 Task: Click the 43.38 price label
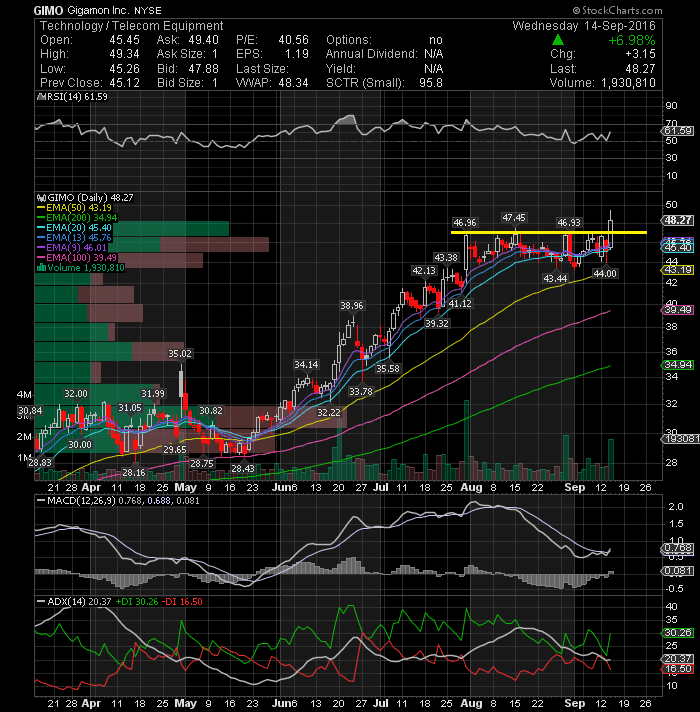click(x=446, y=257)
